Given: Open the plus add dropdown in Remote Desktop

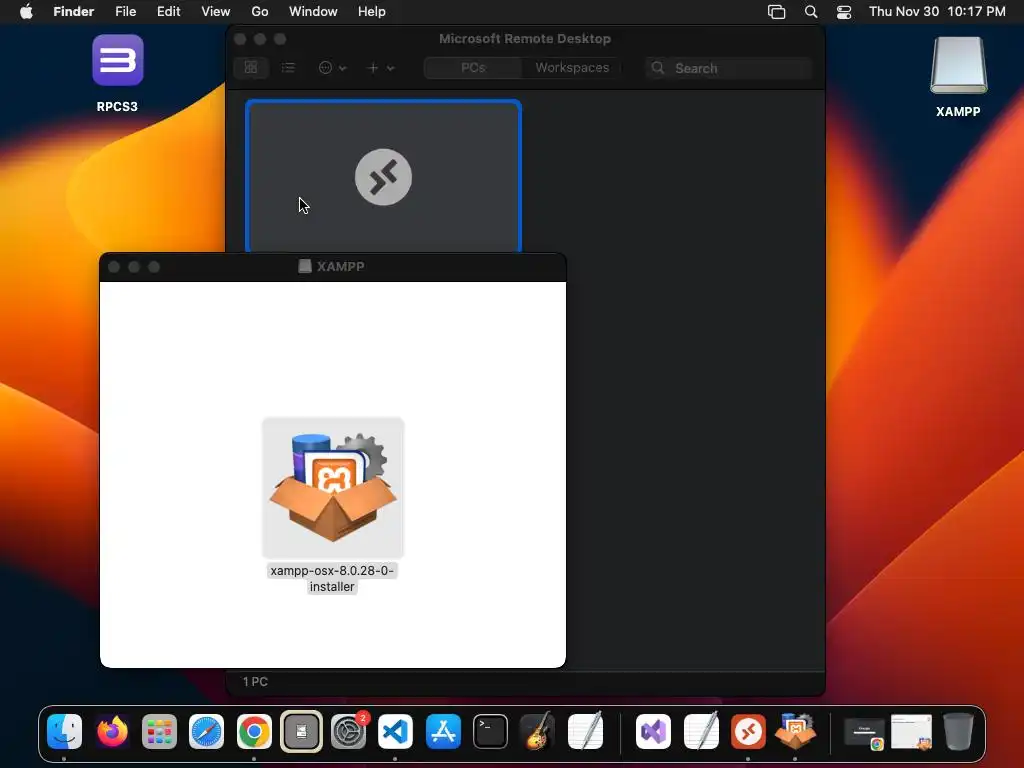Looking at the screenshot, I should coord(381,68).
